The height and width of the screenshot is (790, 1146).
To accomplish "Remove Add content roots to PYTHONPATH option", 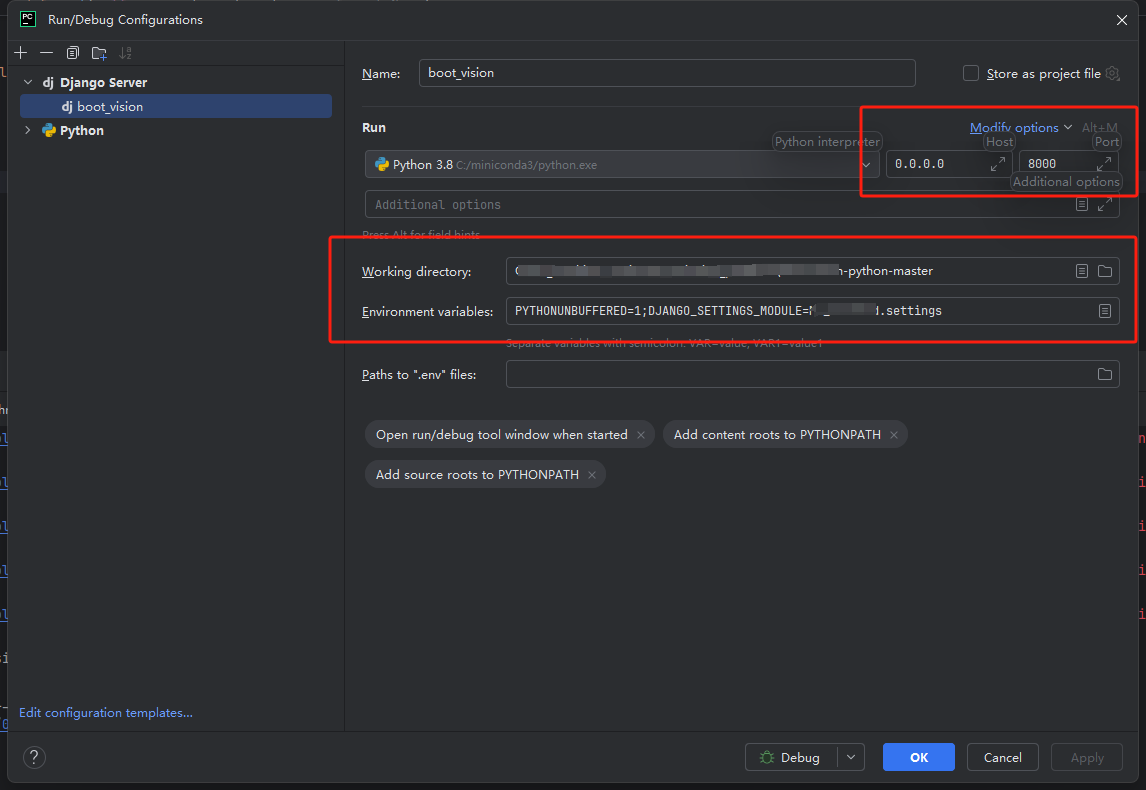I will coord(893,434).
